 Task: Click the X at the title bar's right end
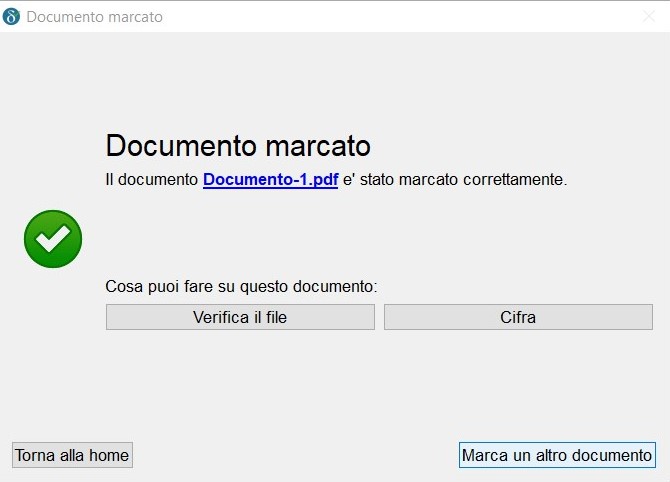pos(648,16)
